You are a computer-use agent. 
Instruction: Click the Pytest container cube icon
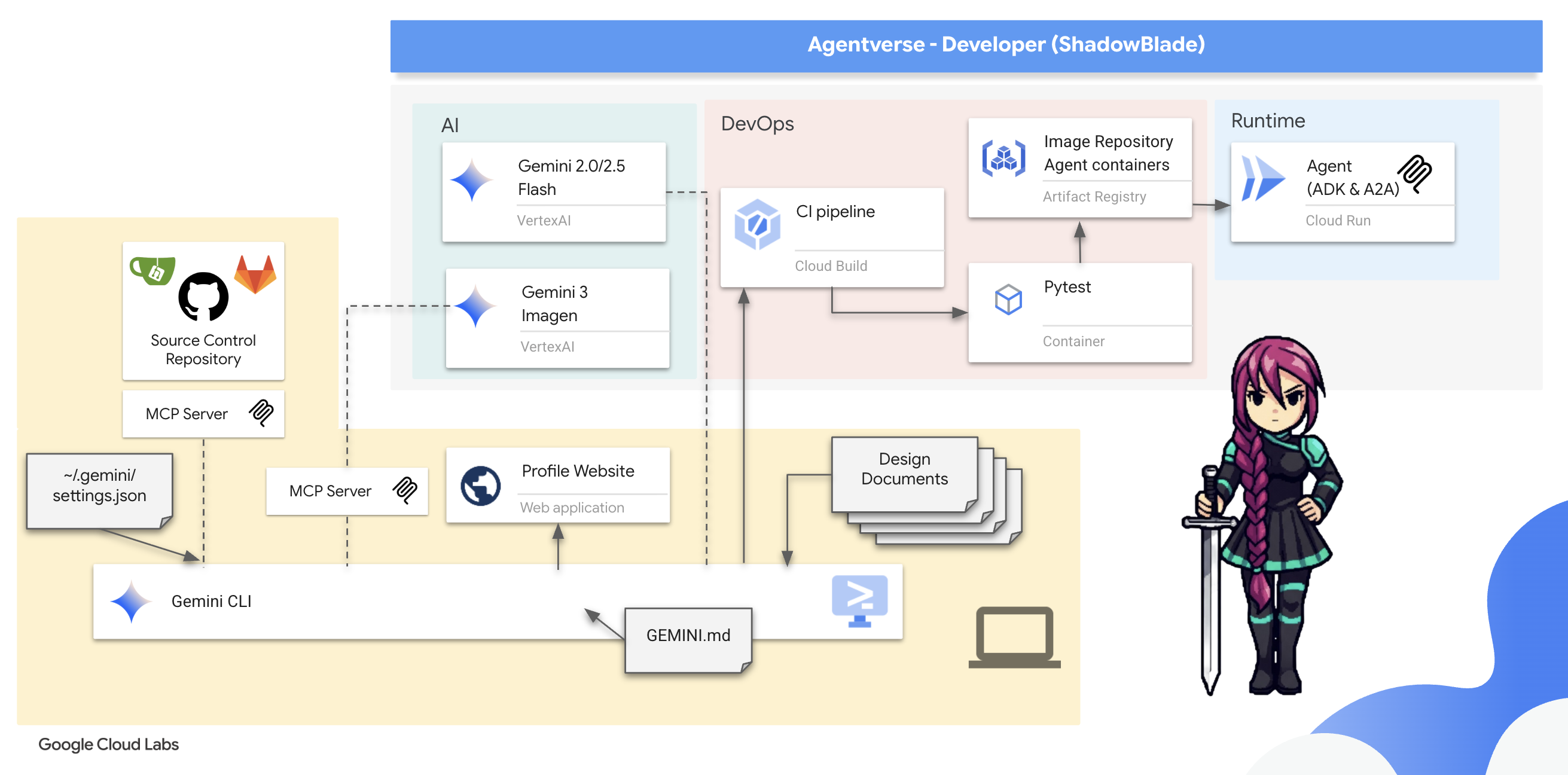tap(1008, 299)
